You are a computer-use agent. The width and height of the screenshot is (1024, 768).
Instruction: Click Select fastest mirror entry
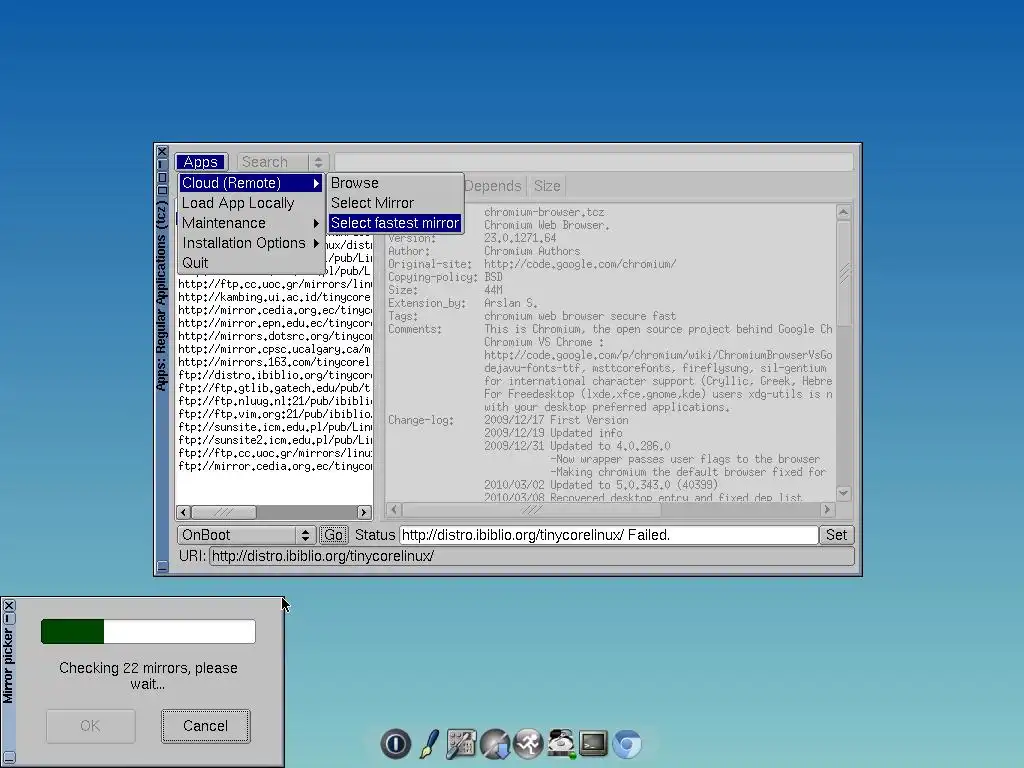[x=395, y=223]
